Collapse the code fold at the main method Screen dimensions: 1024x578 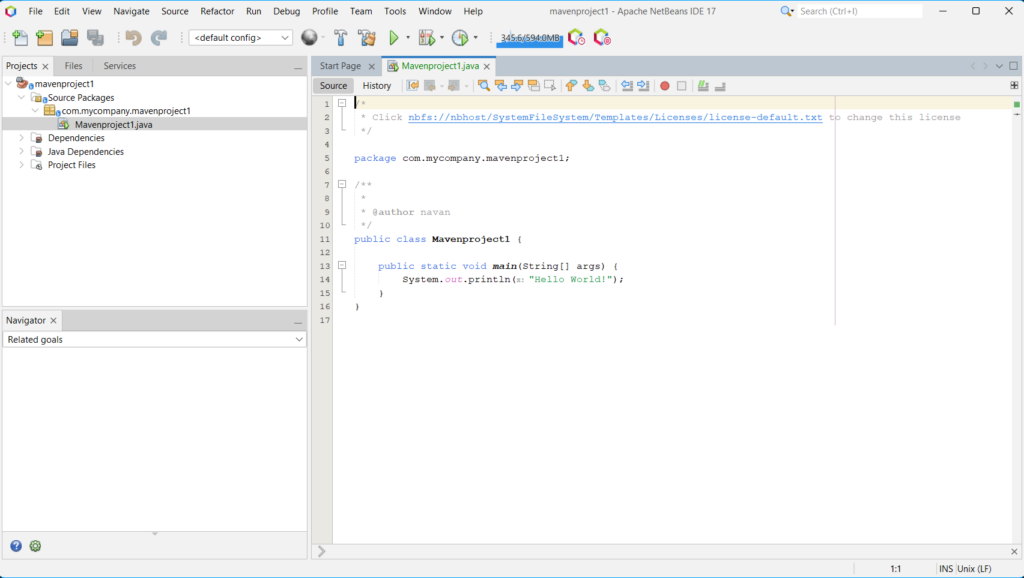coord(341,266)
